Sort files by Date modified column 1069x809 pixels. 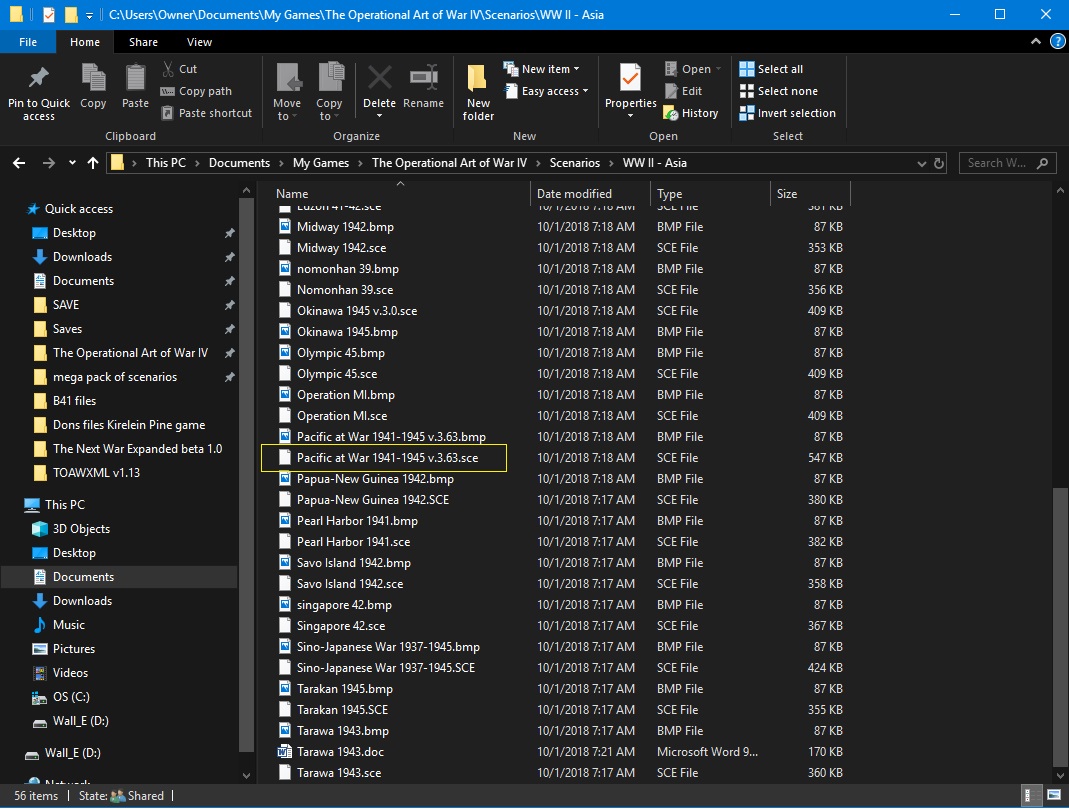pos(574,194)
